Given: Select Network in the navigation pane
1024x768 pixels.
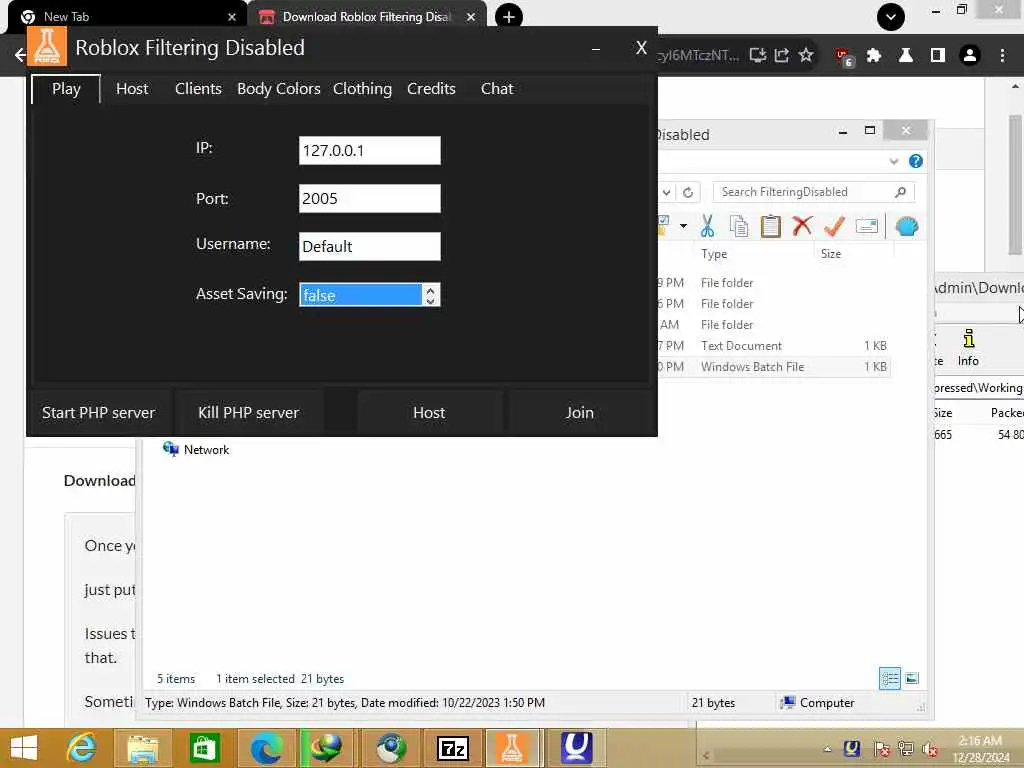Looking at the screenshot, I should click(197, 449).
